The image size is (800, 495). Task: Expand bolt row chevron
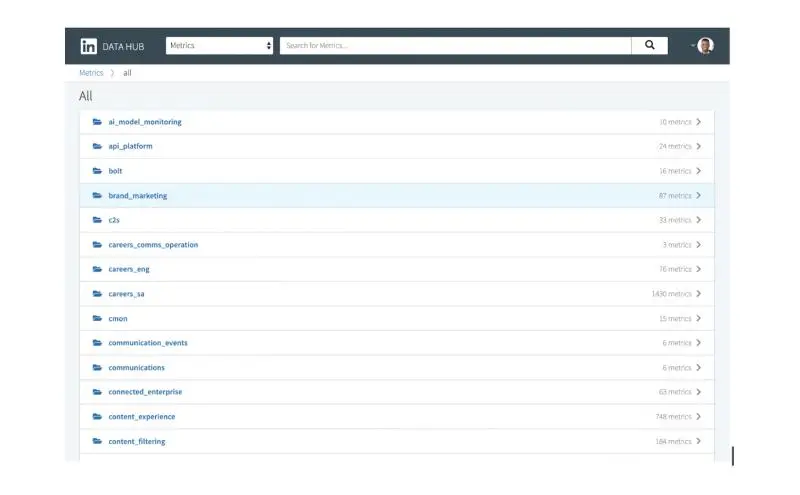698,171
